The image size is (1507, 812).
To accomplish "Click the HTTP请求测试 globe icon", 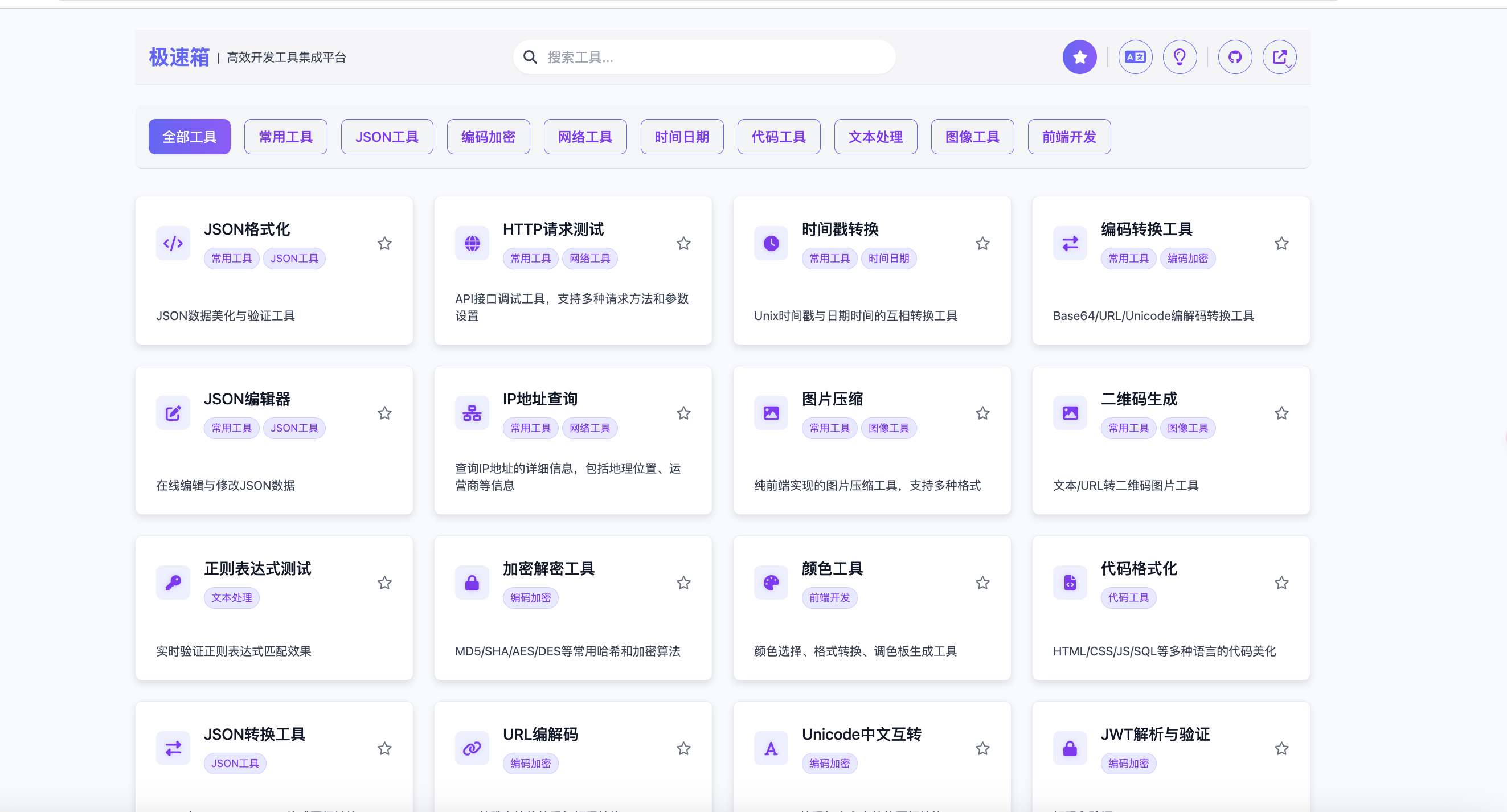I will pyautogui.click(x=472, y=243).
